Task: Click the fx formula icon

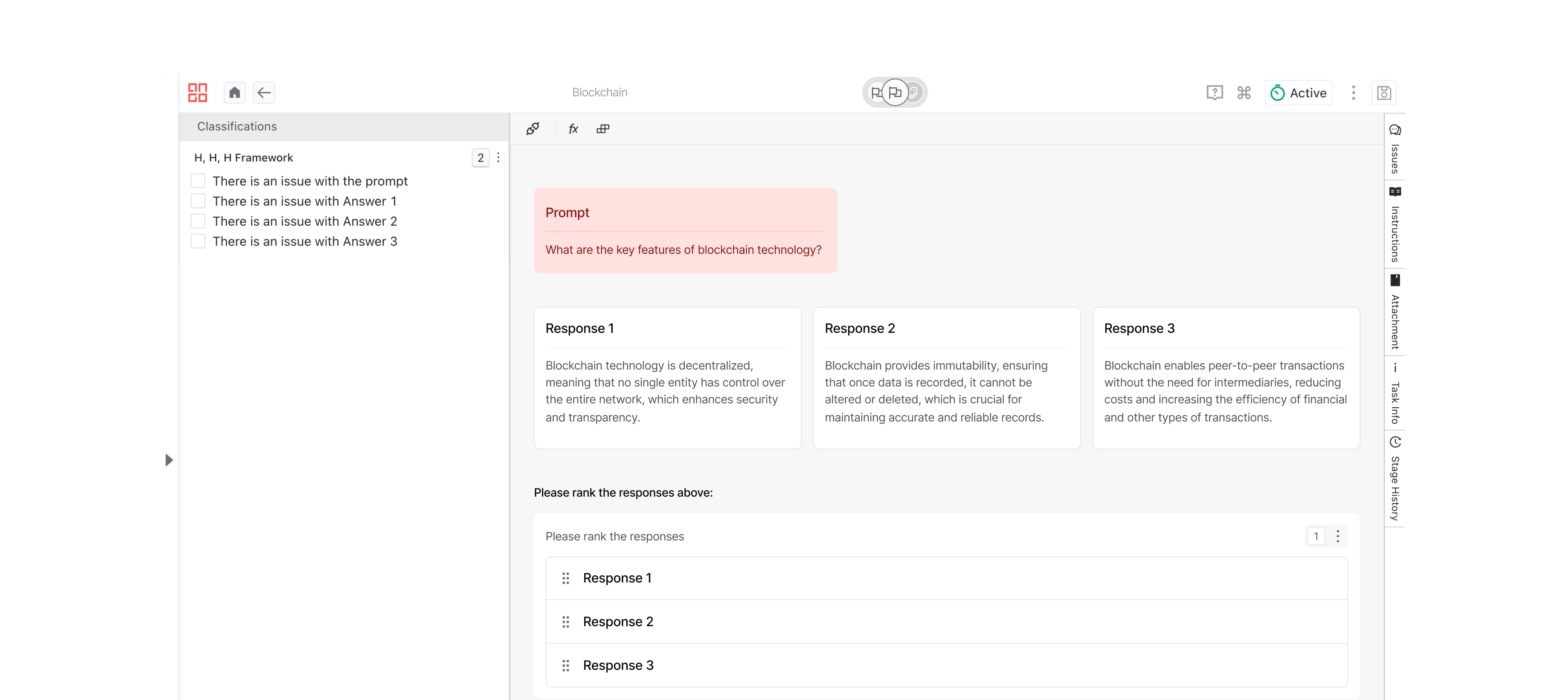Action: pyautogui.click(x=573, y=129)
